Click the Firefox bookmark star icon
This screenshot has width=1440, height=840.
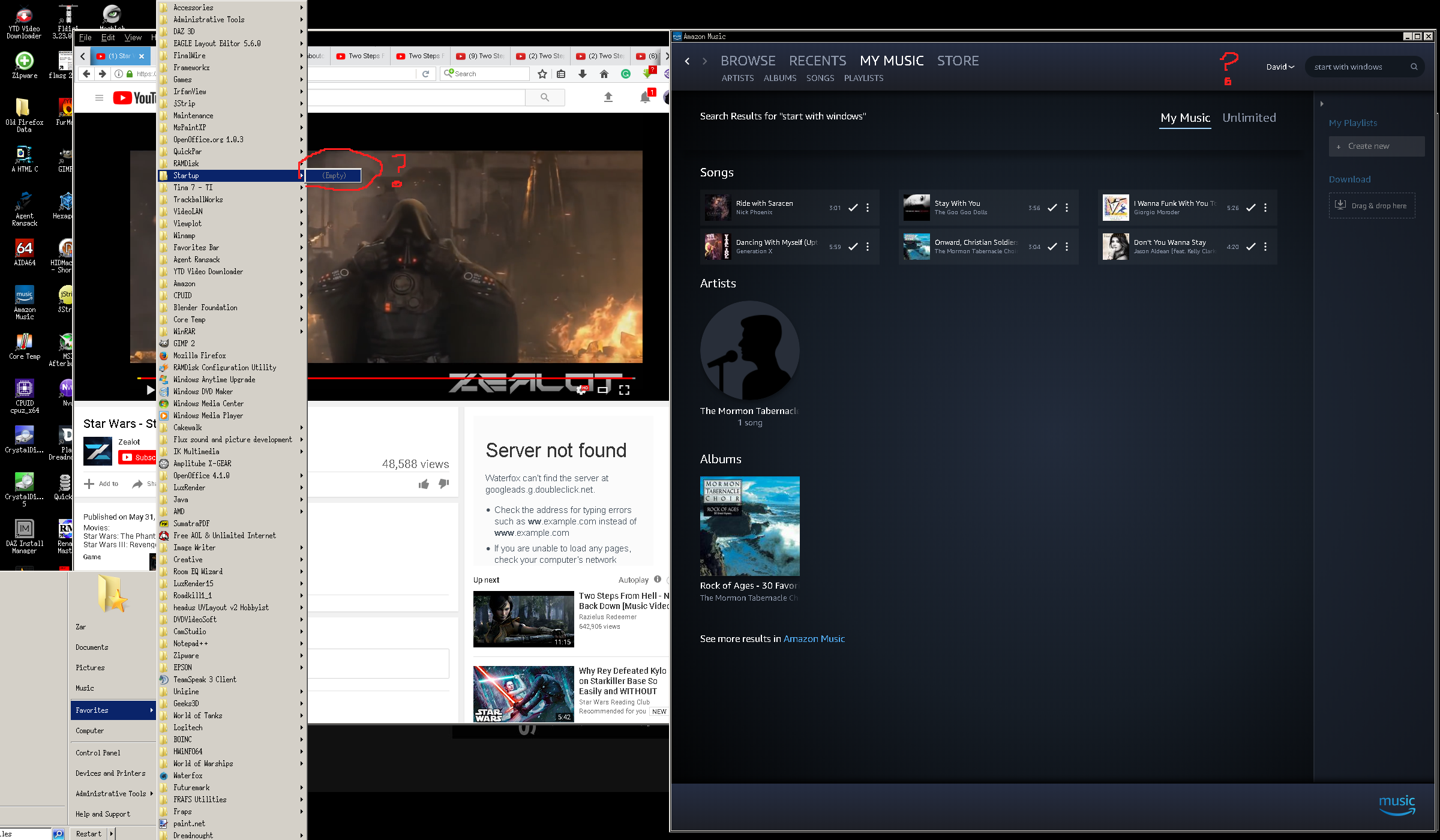pos(542,74)
